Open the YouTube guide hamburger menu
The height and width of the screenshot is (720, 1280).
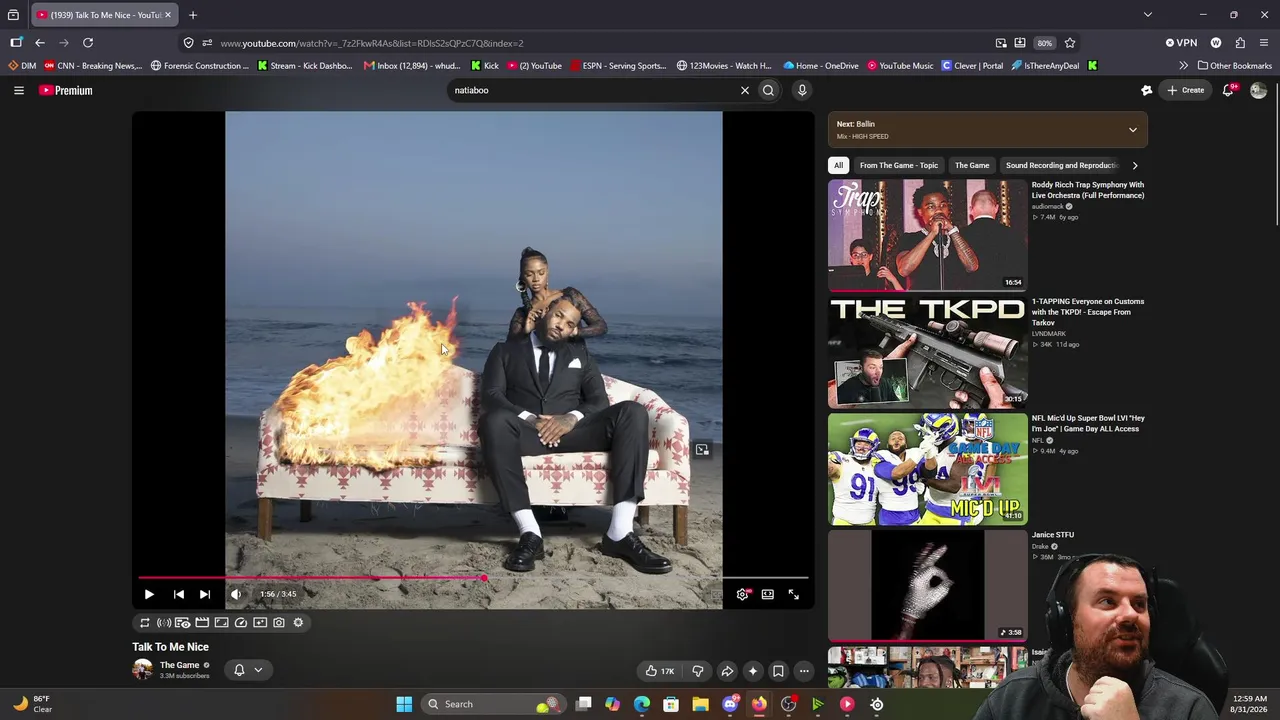[19, 90]
